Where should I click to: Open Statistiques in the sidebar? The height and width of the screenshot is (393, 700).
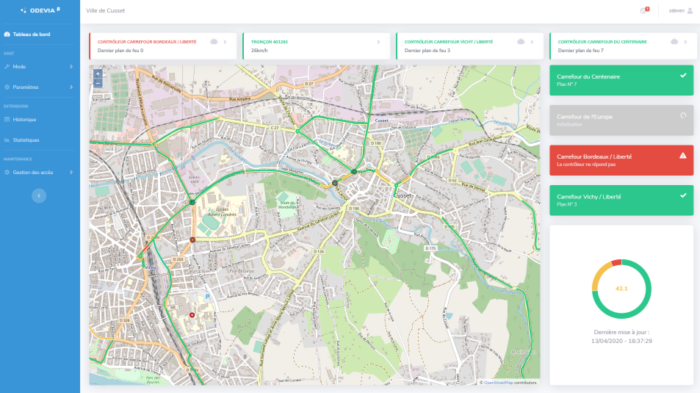(x=39, y=140)
